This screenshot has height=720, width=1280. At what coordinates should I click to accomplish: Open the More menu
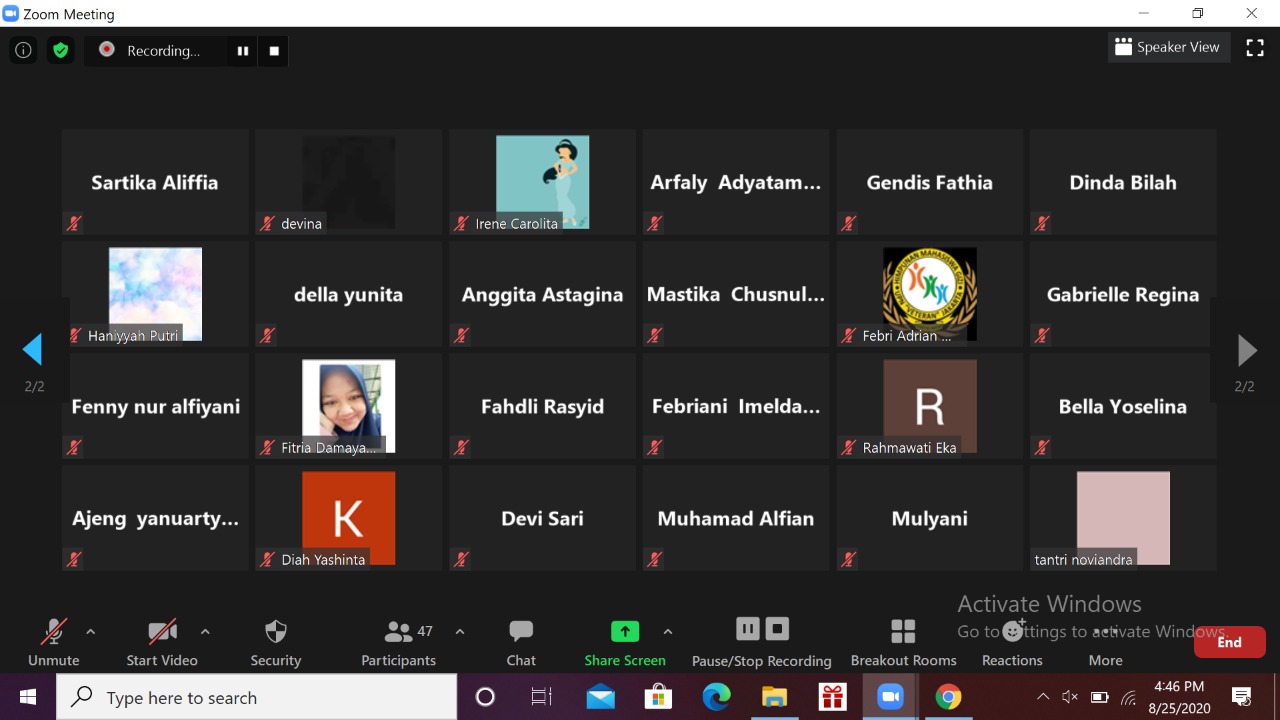(x=1105, y=642)
